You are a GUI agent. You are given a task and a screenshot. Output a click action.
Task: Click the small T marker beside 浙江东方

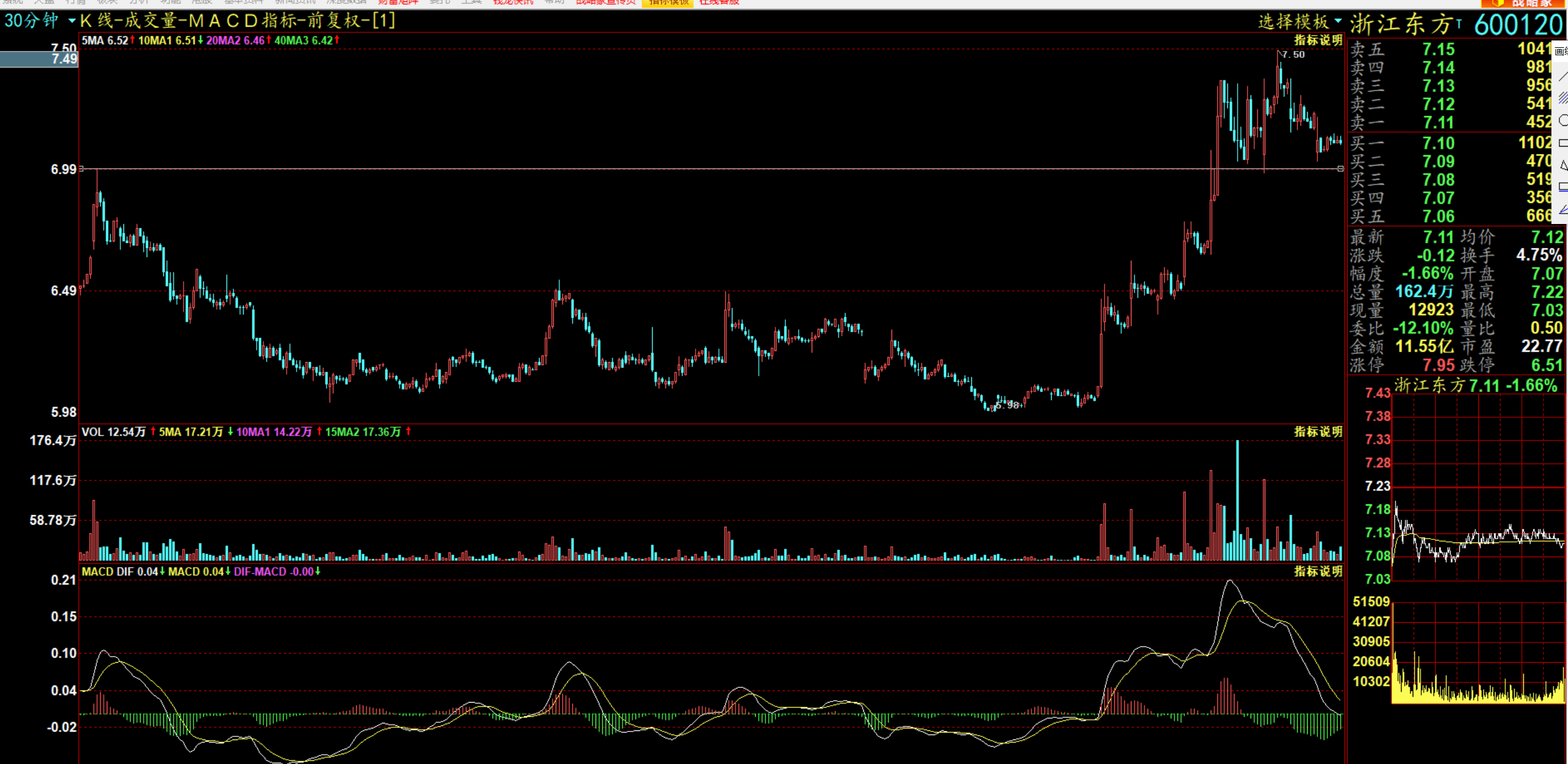click(x=1459, y=23)
